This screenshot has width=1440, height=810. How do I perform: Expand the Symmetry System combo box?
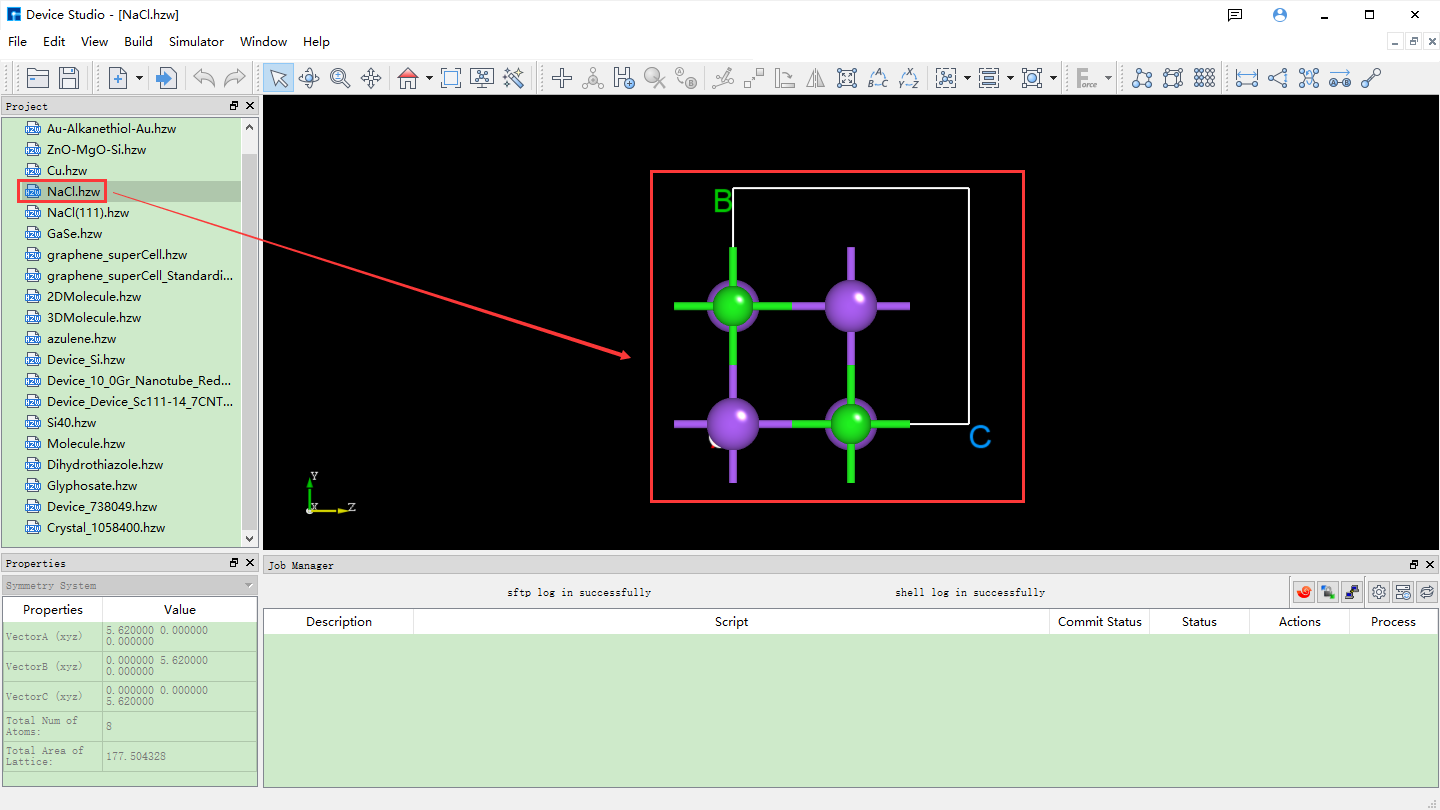[129, 585]
